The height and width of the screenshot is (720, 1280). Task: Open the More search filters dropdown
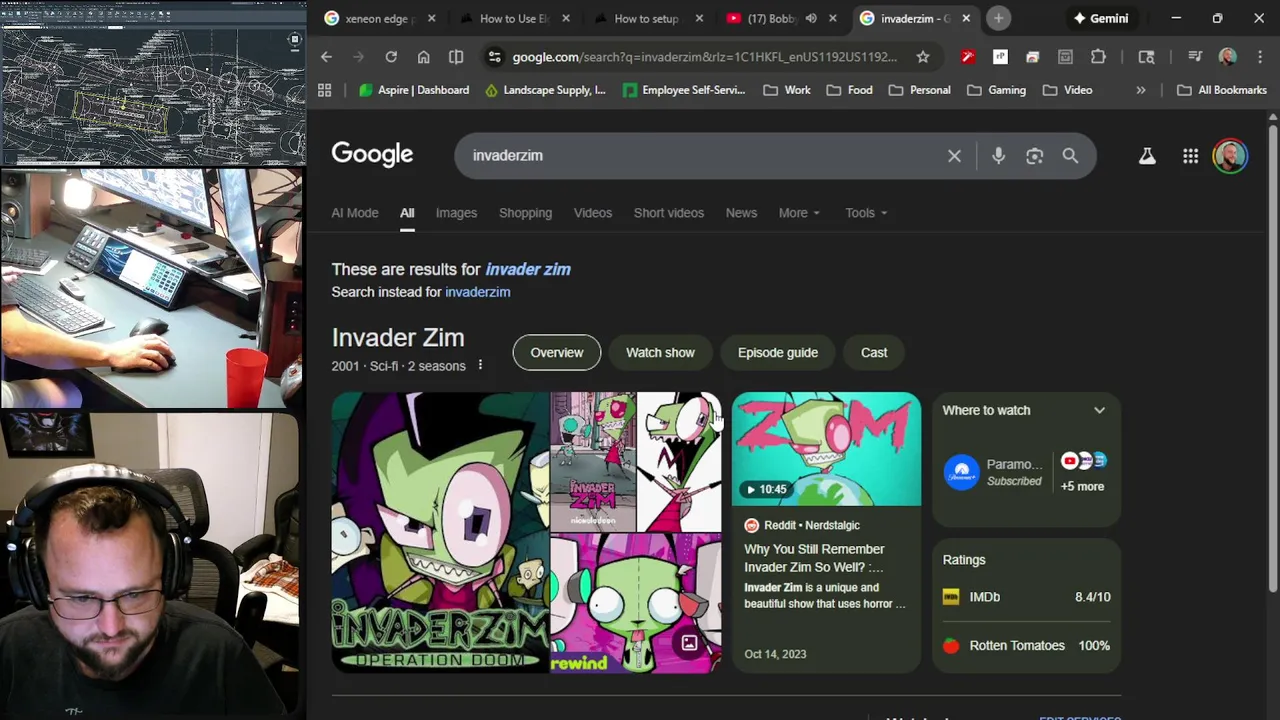pyautogui.click(x=799, y=213)
